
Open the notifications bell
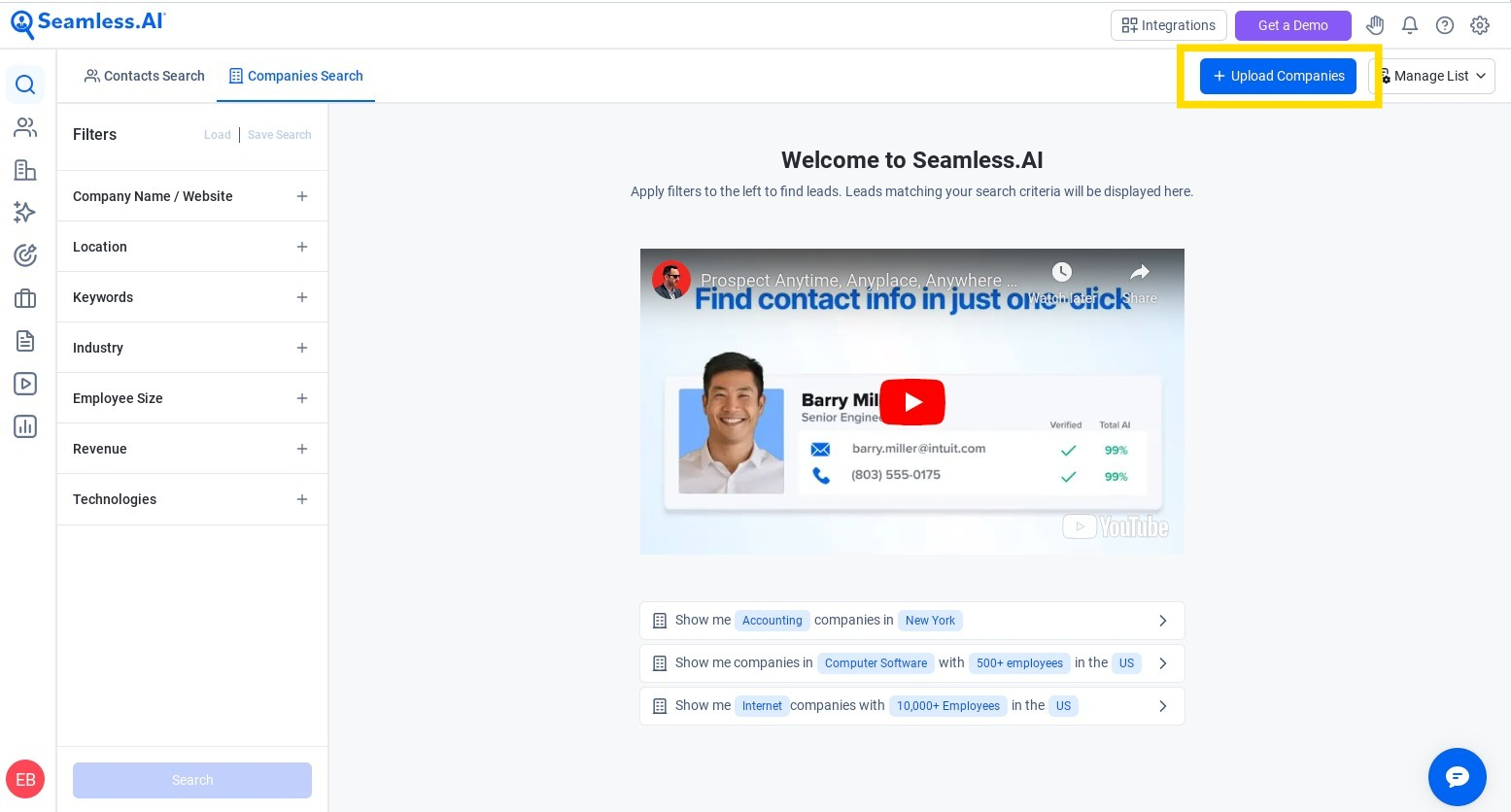(x=1410, y=25)
